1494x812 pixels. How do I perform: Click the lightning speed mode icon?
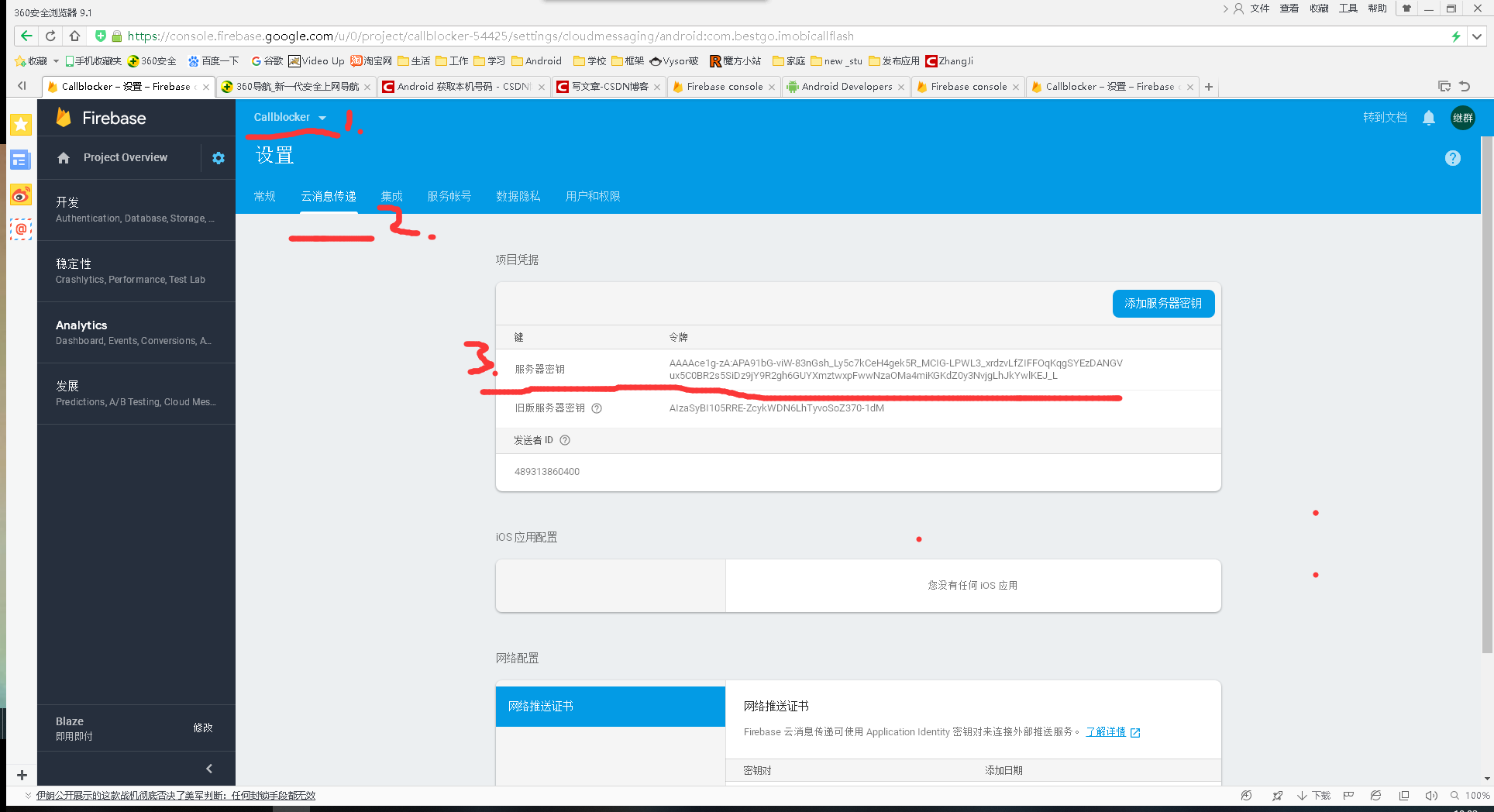coord(1456,36)
